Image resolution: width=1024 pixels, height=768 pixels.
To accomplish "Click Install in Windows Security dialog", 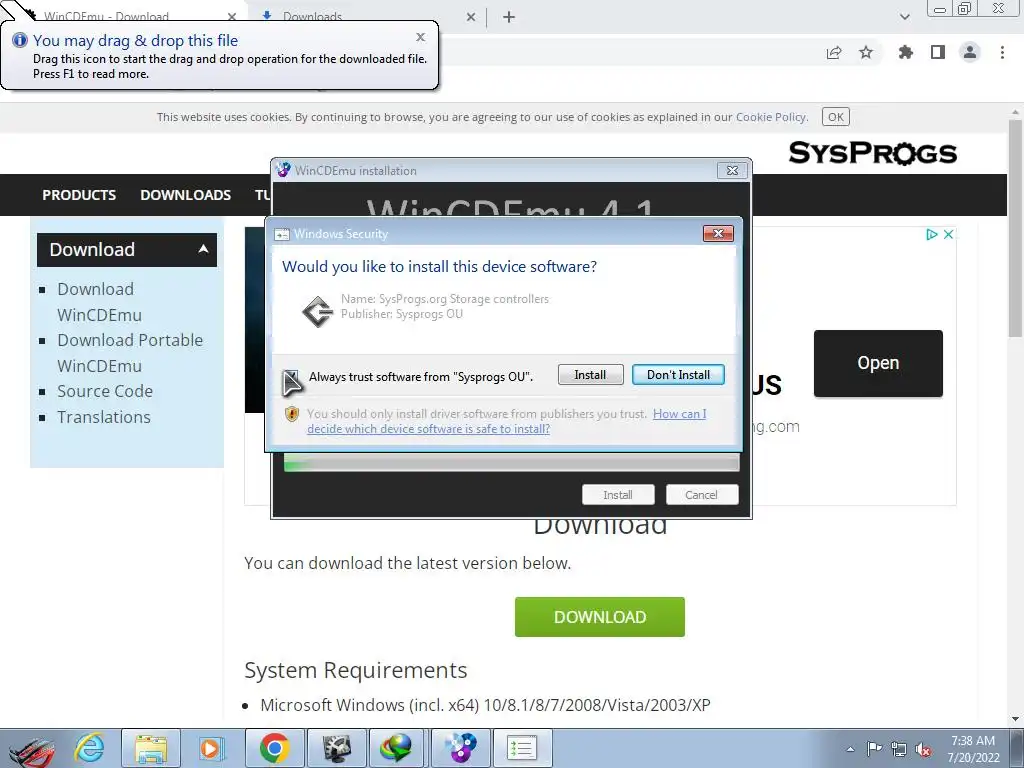I will pos(590,375).
